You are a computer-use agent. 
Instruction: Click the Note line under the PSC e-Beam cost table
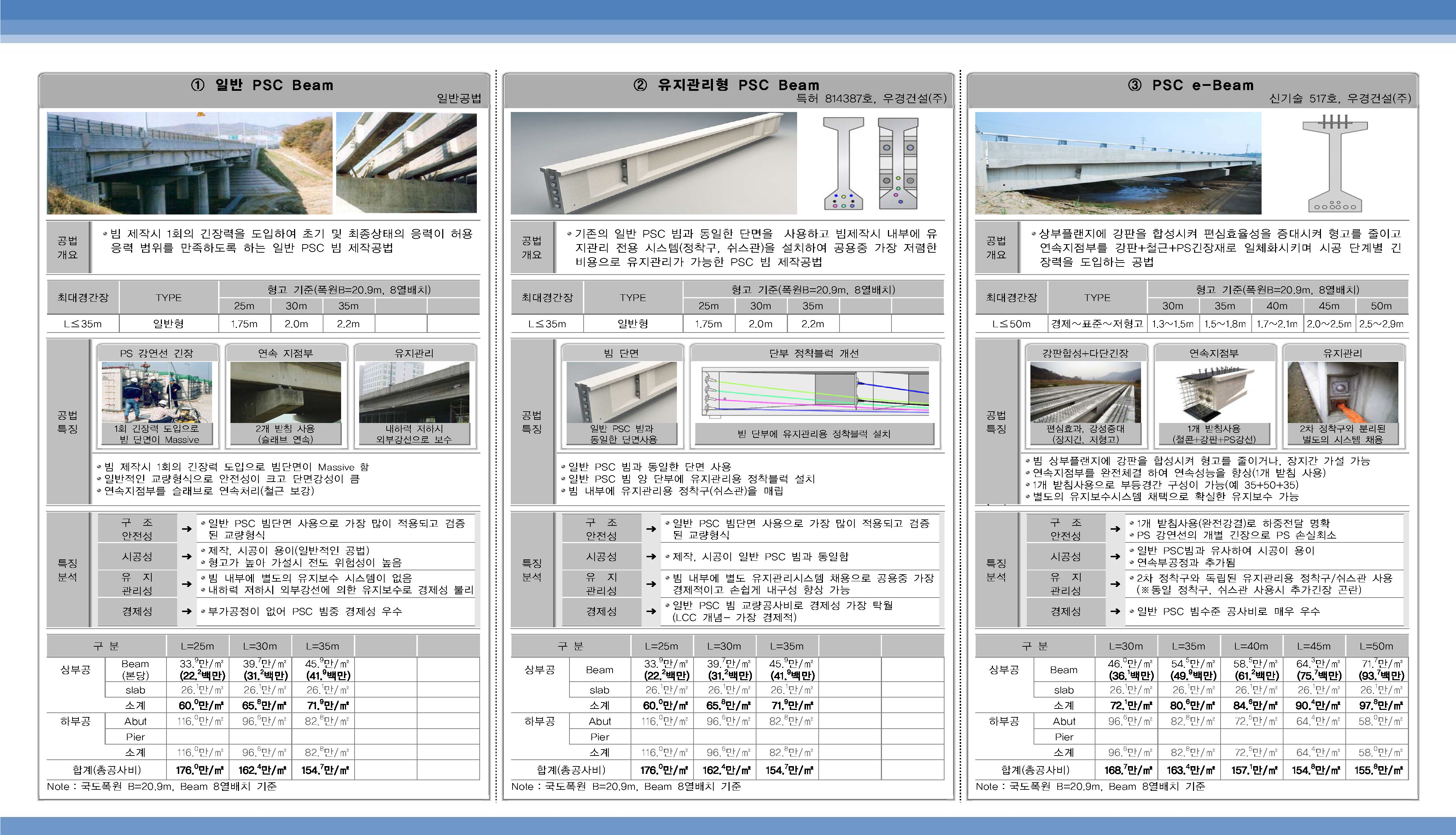1090,787
